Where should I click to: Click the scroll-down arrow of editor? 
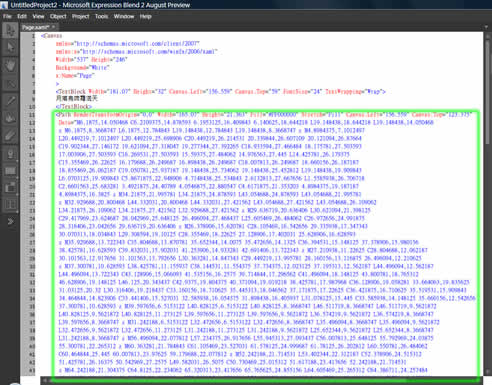pyautogui.click(x=487, y=372)
